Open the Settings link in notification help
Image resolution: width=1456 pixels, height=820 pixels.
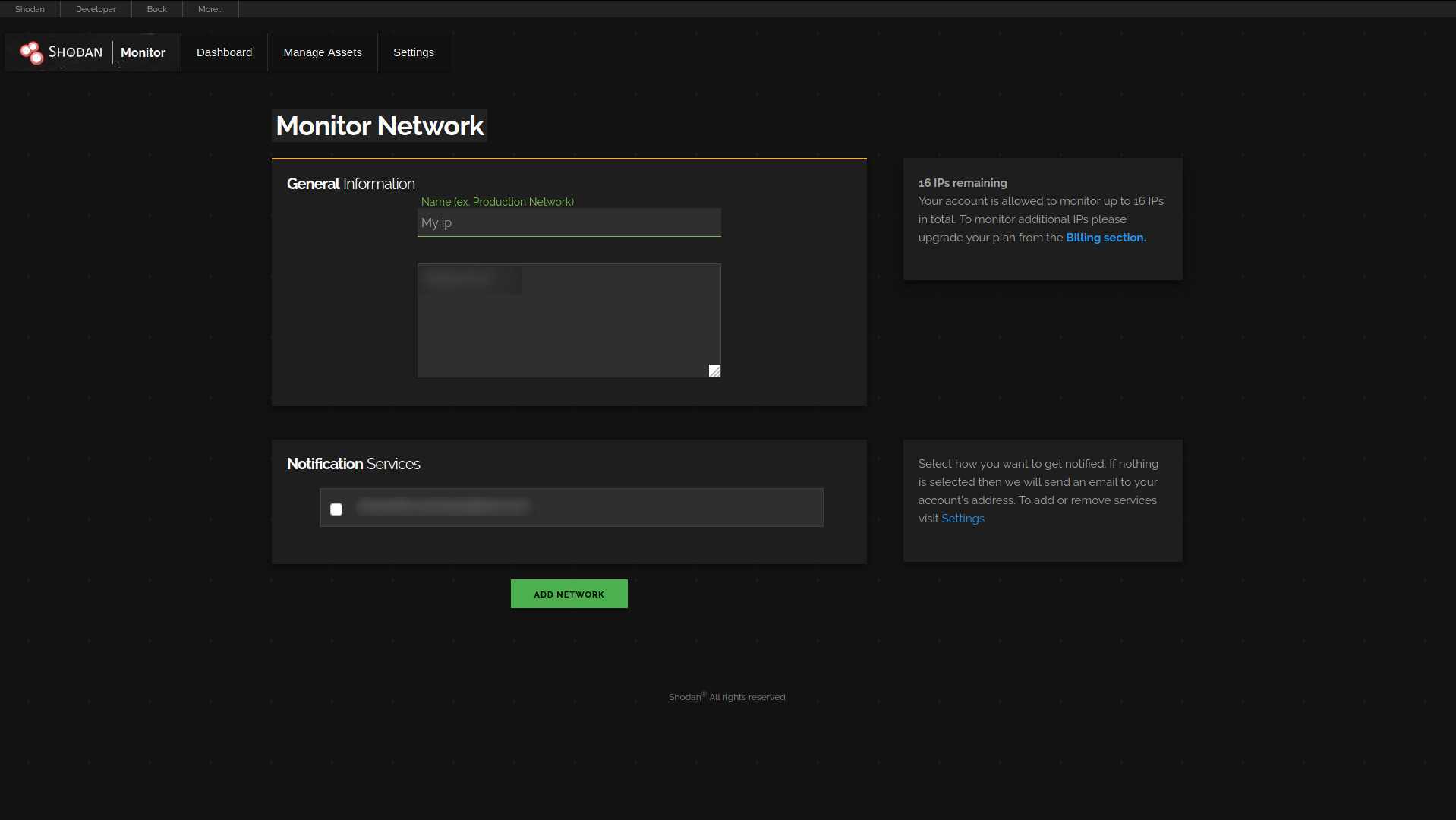pos(963,519)
